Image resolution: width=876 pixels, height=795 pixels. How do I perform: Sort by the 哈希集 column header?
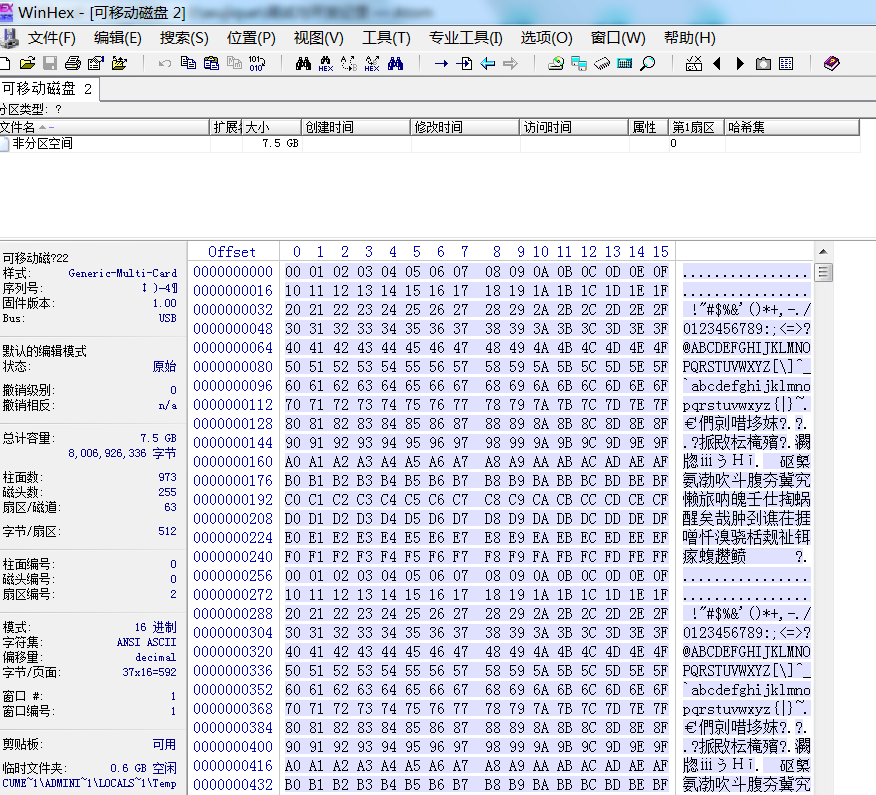pos(791,127)
